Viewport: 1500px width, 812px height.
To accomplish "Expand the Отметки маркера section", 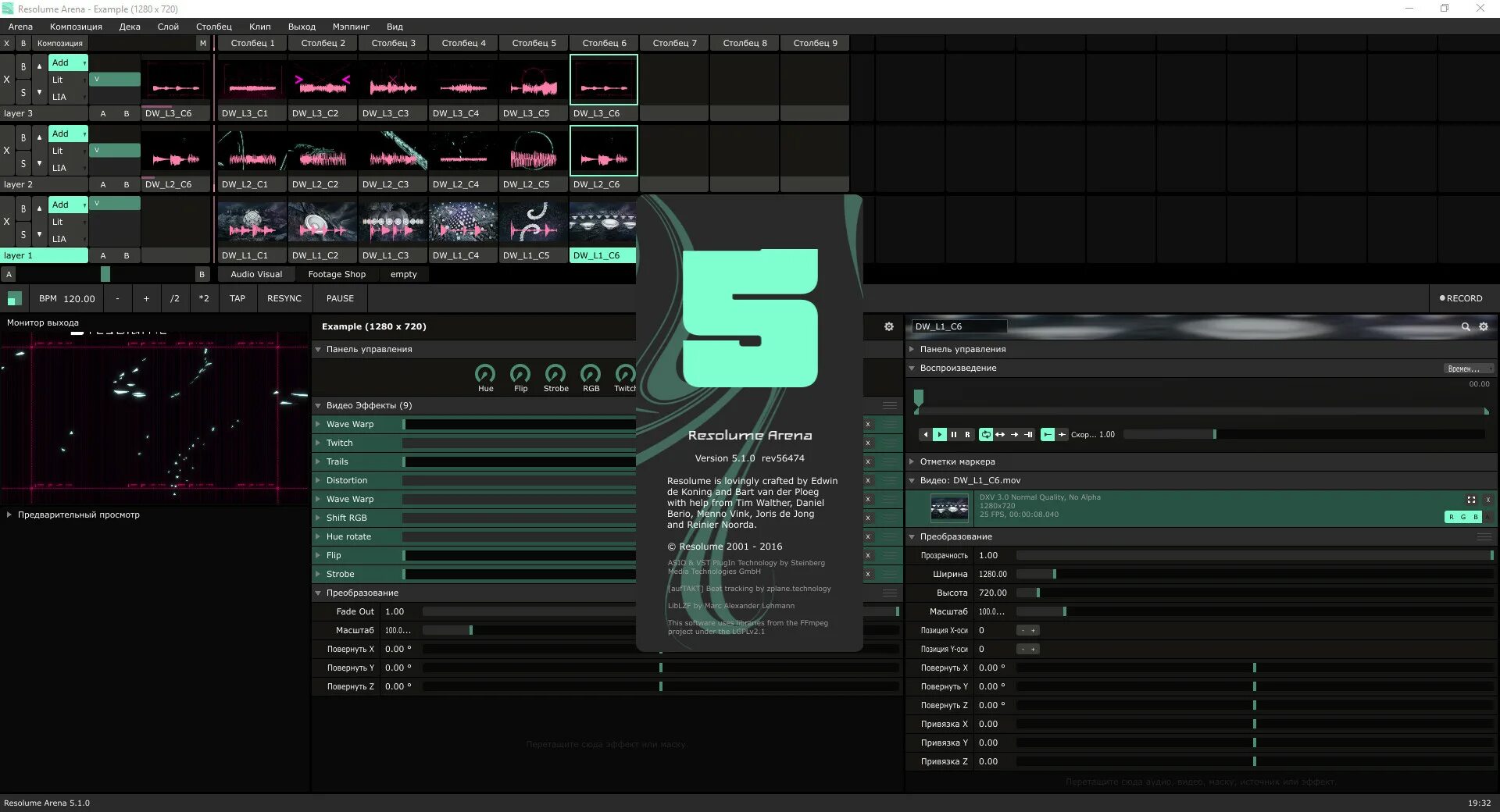I will (x=911, y=461).
